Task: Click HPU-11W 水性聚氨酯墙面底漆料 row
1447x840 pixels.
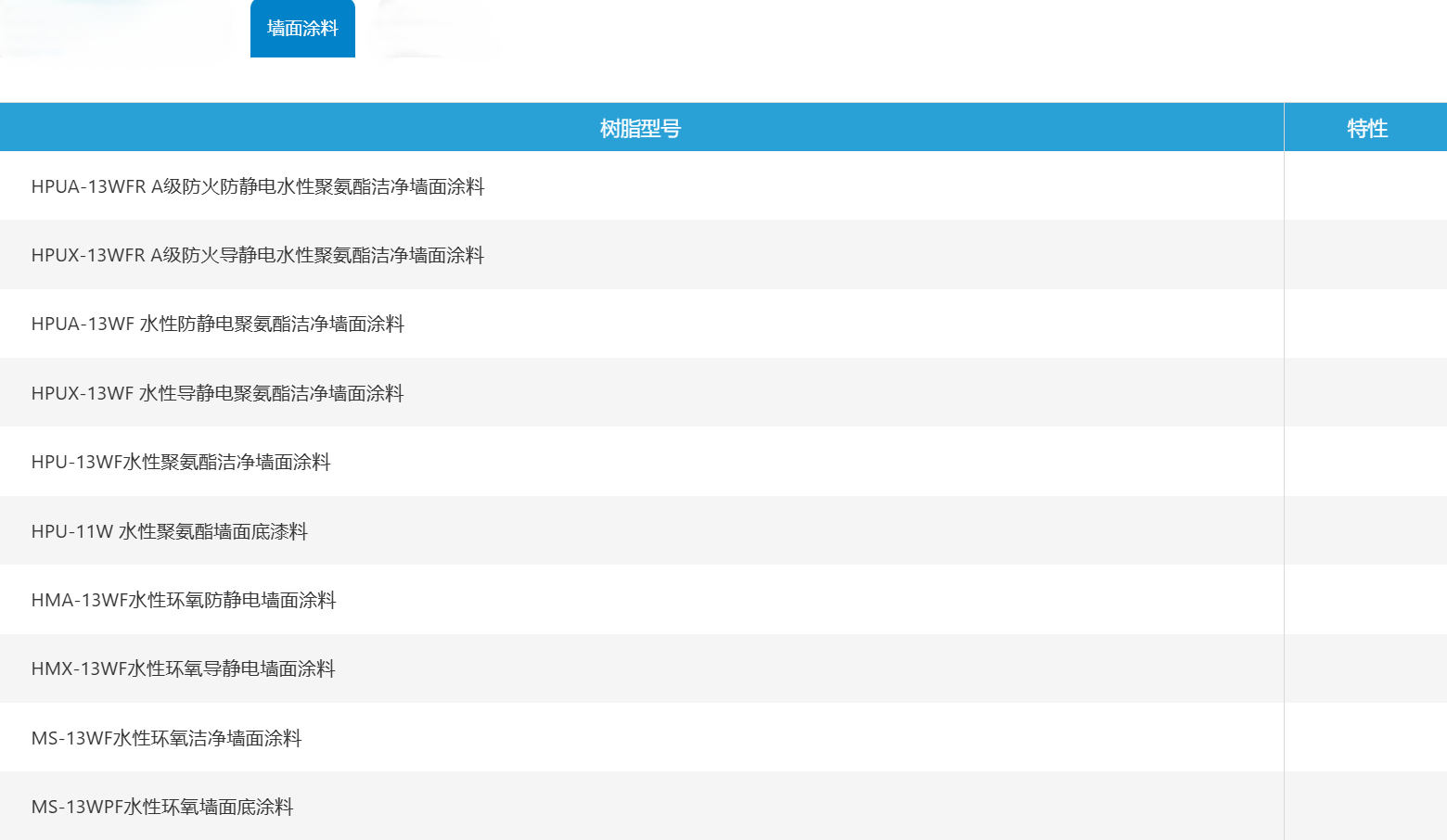Action: pyautogui.click(x=170, y=531)
